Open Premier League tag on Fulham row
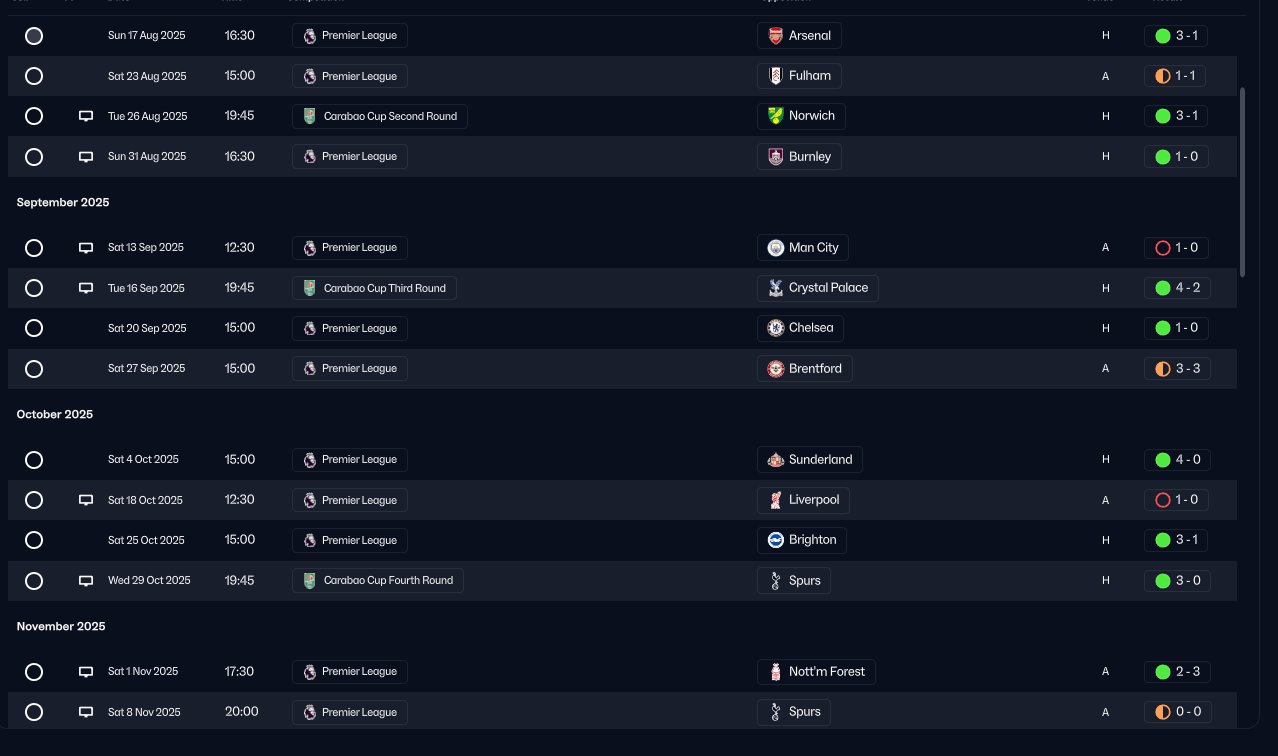Screen dimensions: 1278x756 pyautogui.click(x=350, y=76)
